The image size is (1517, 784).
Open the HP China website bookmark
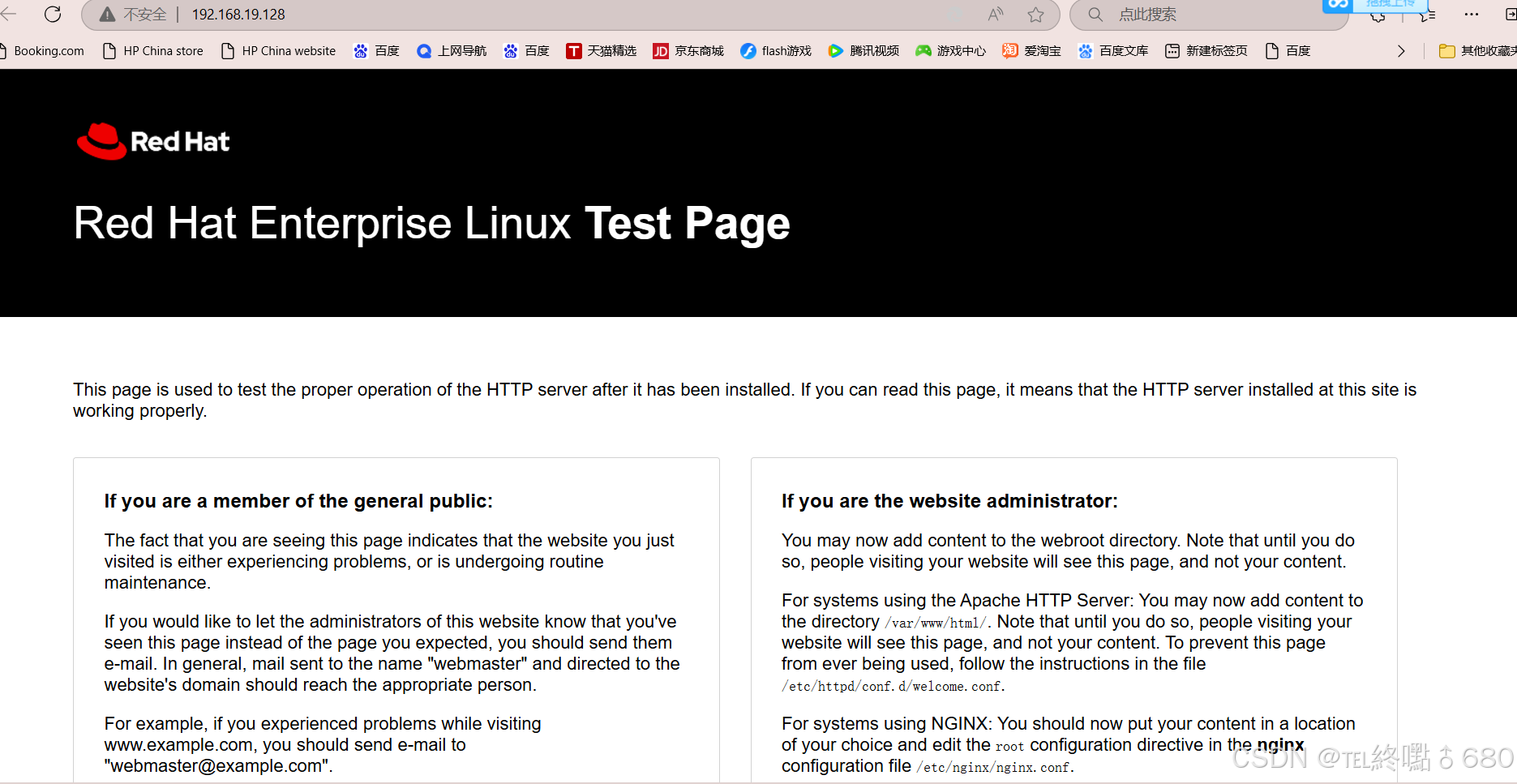point(279,51)
